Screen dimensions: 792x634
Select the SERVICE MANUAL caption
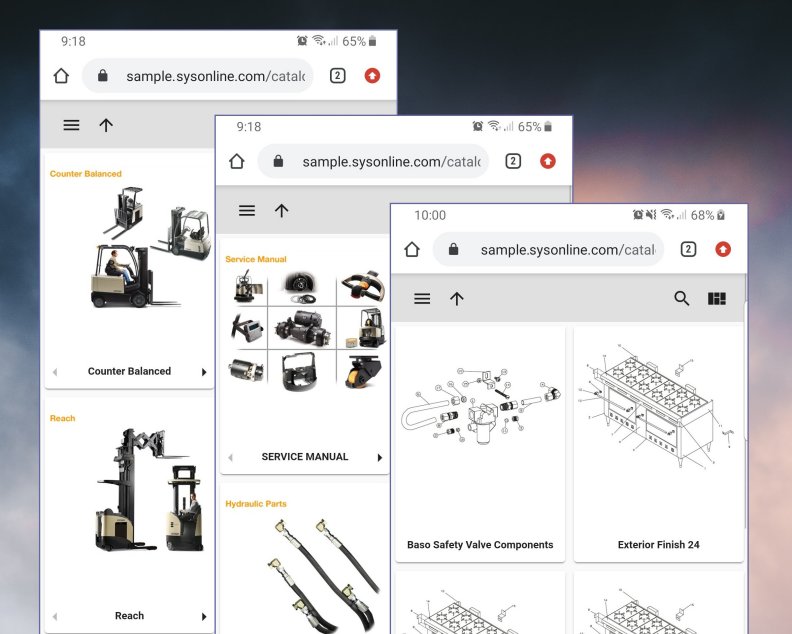coord(305,457)
